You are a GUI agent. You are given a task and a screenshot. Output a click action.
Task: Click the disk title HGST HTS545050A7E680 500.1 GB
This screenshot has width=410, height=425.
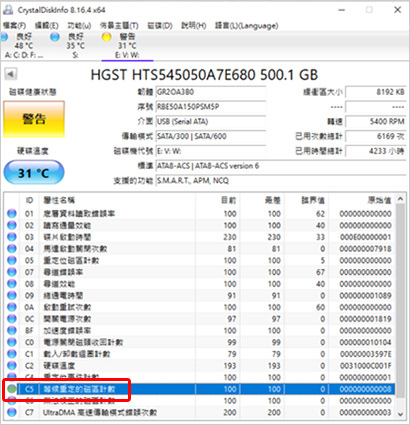coord(204,75)
